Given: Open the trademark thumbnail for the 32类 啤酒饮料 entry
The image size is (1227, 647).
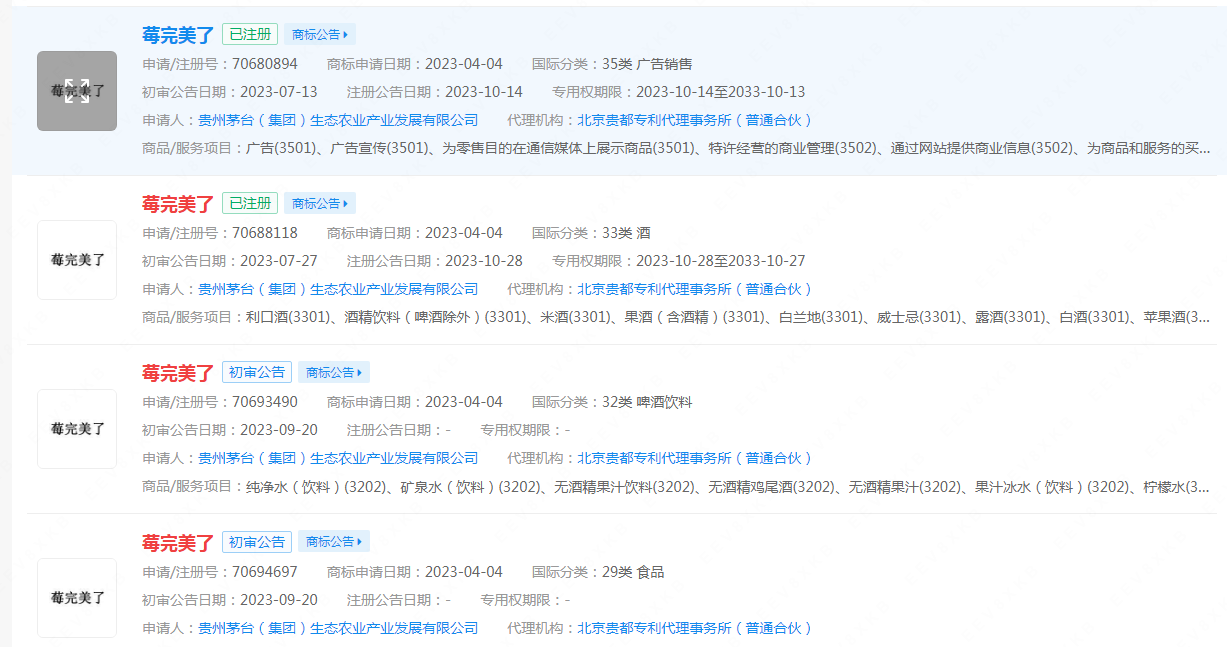Looking at the screenshot, I should pos(77,429).
